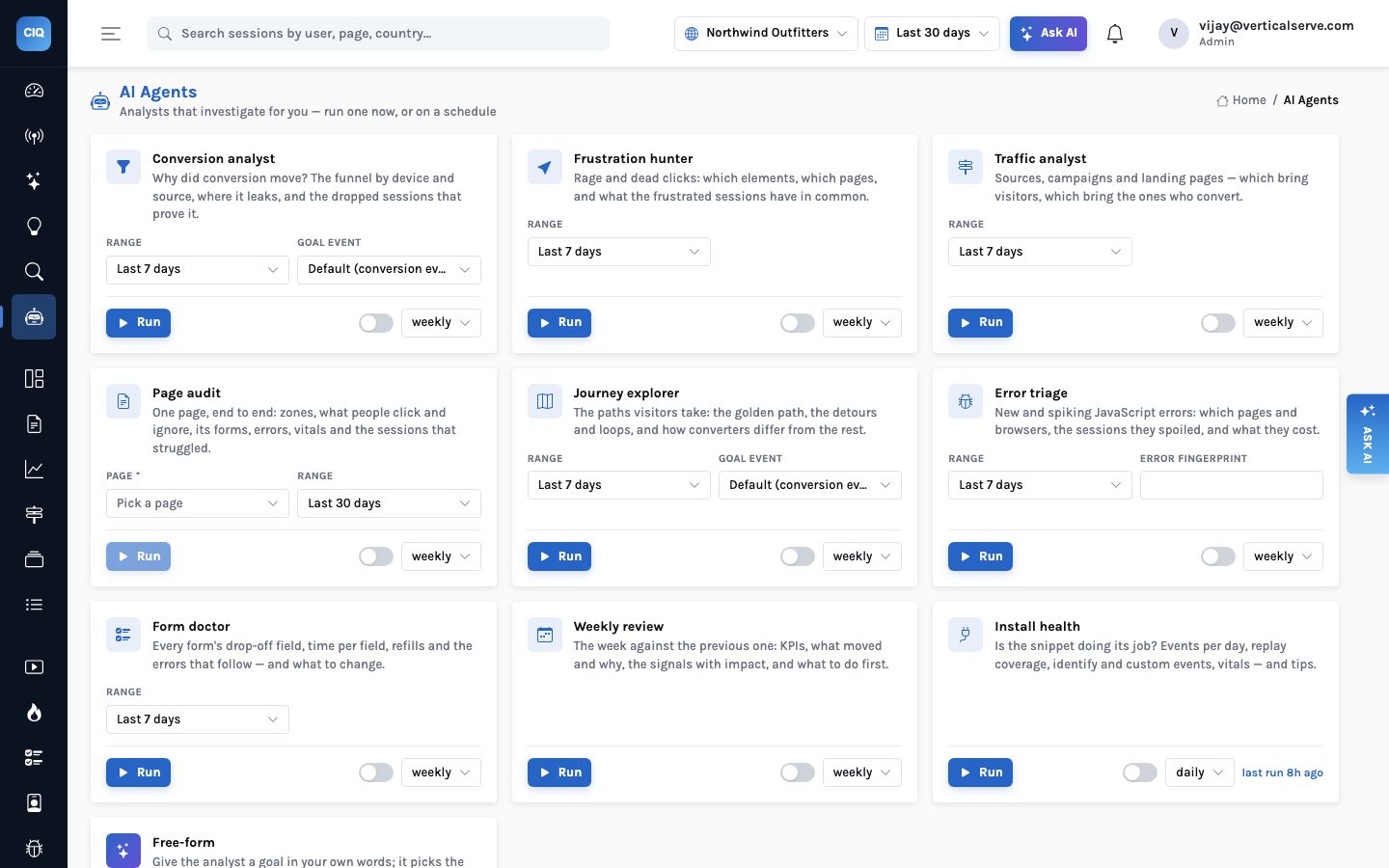Click the bug icon in sidebar

(x=34, y=849)
